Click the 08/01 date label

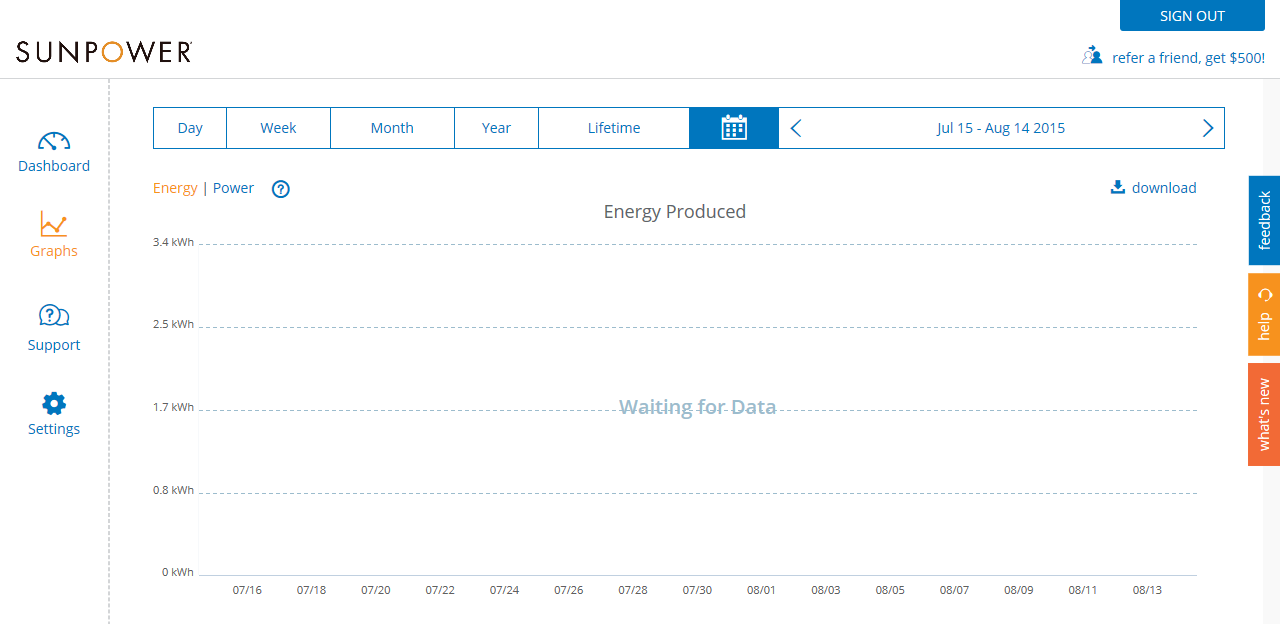761,590
